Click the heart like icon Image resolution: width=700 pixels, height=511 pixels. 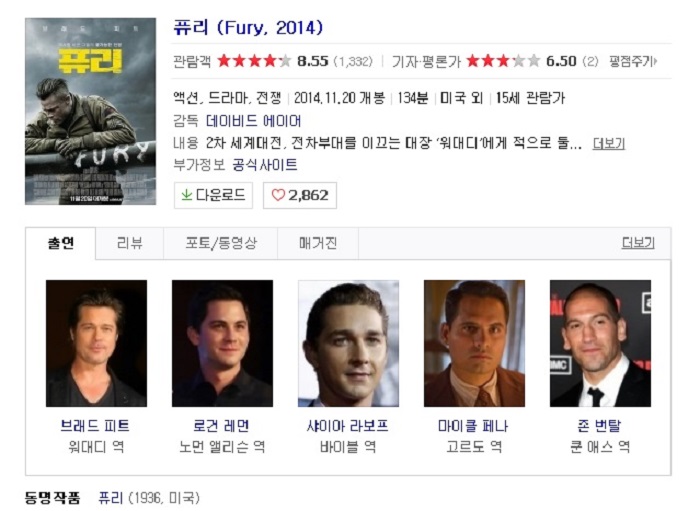pyautogui.click(x=278, y=195)
